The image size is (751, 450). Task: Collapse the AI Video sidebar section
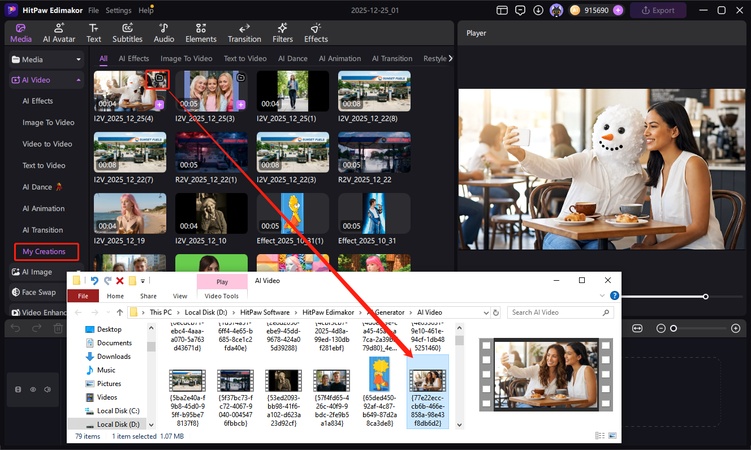(x=75, y=80)
